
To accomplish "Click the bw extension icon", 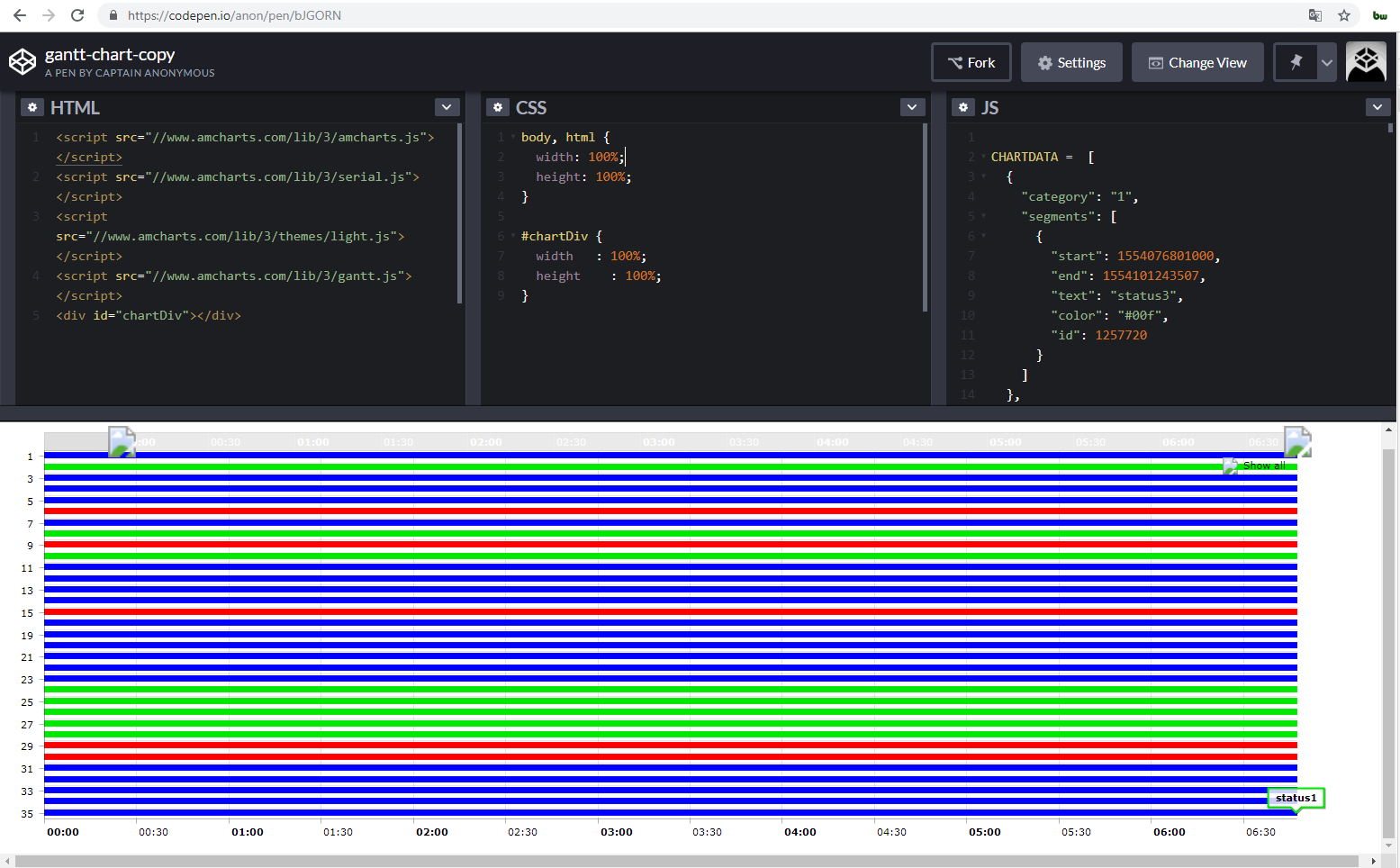I will pos(1379,15).
